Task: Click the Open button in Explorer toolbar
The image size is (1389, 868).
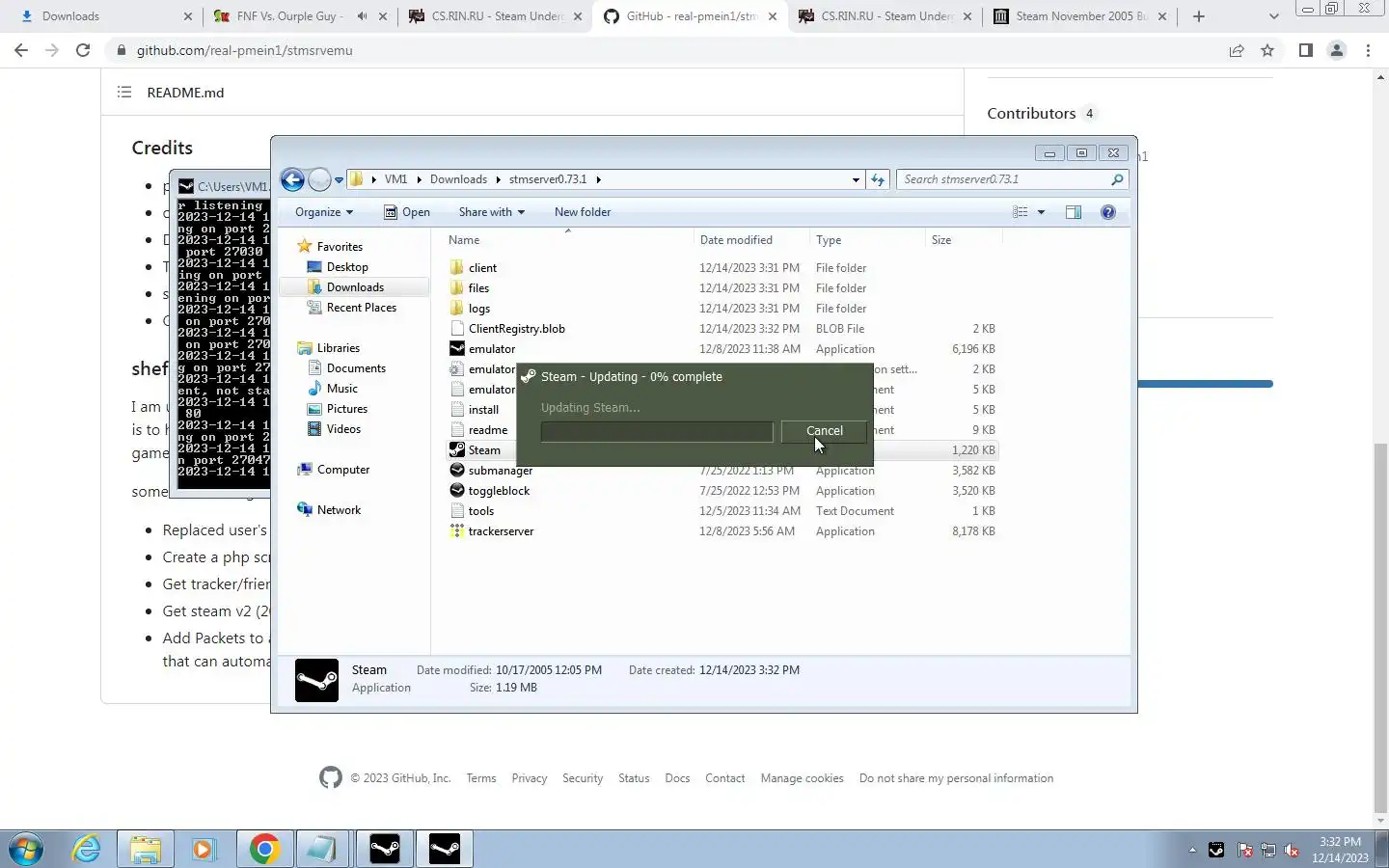Action: pyautogui.click(x=407, y=212)
